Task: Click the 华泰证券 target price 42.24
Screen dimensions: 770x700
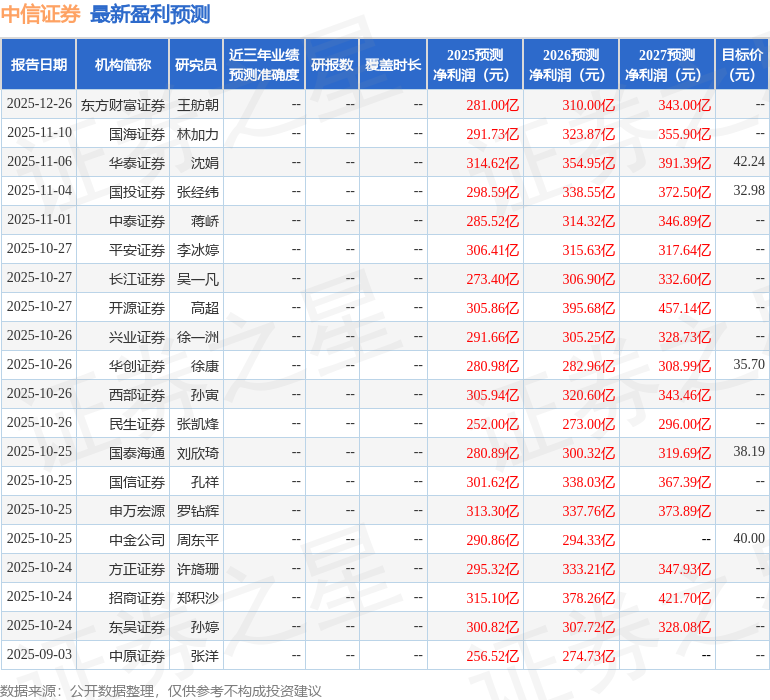Action: coord(748,162)
